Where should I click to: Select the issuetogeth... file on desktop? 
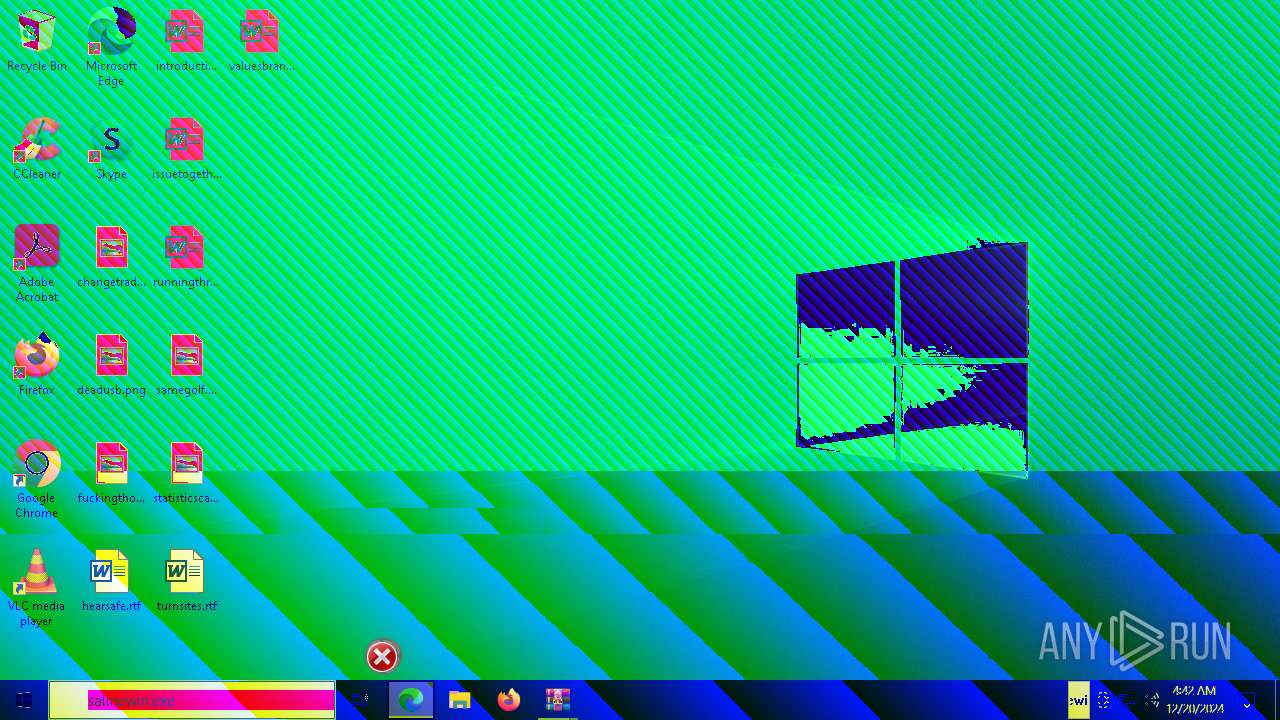[185, 149]
